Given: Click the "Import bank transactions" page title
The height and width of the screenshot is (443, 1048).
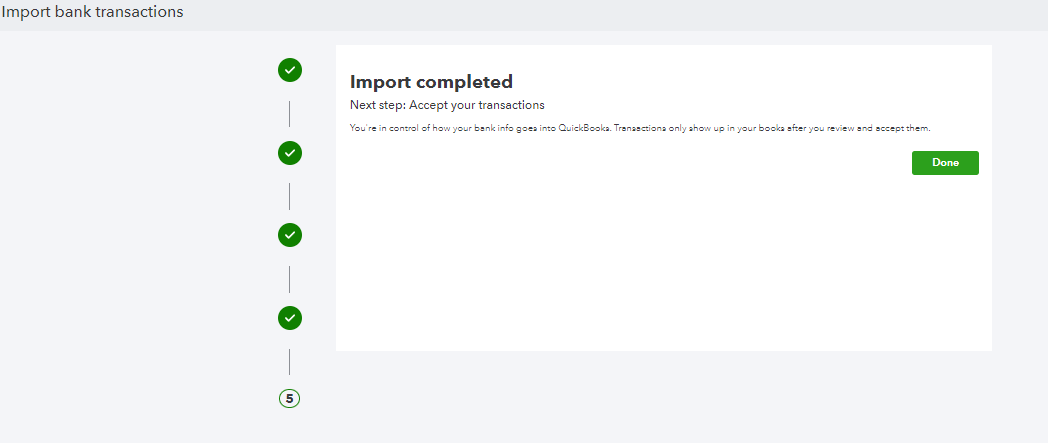Looking at the screenshot, I should click(x=92, y=13).
